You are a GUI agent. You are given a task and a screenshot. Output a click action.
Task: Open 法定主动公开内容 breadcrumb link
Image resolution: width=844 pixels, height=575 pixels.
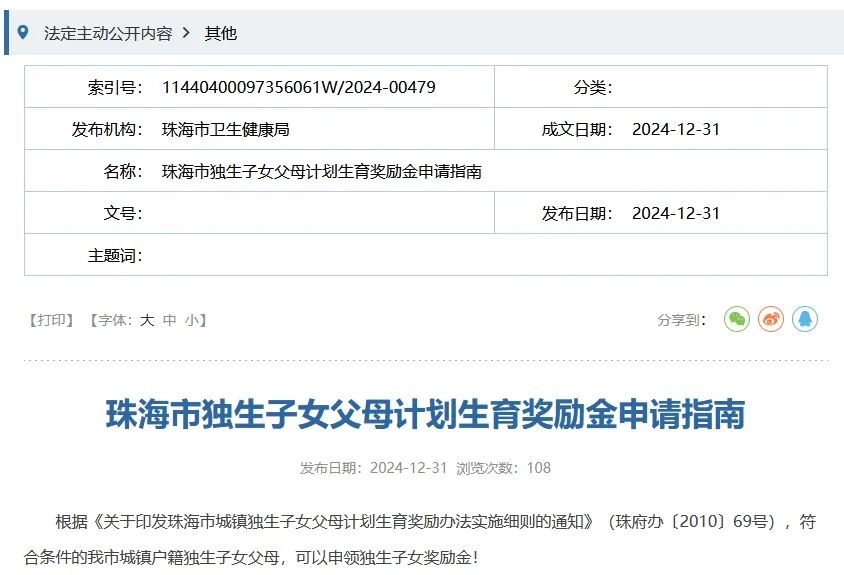coord(108,33)
